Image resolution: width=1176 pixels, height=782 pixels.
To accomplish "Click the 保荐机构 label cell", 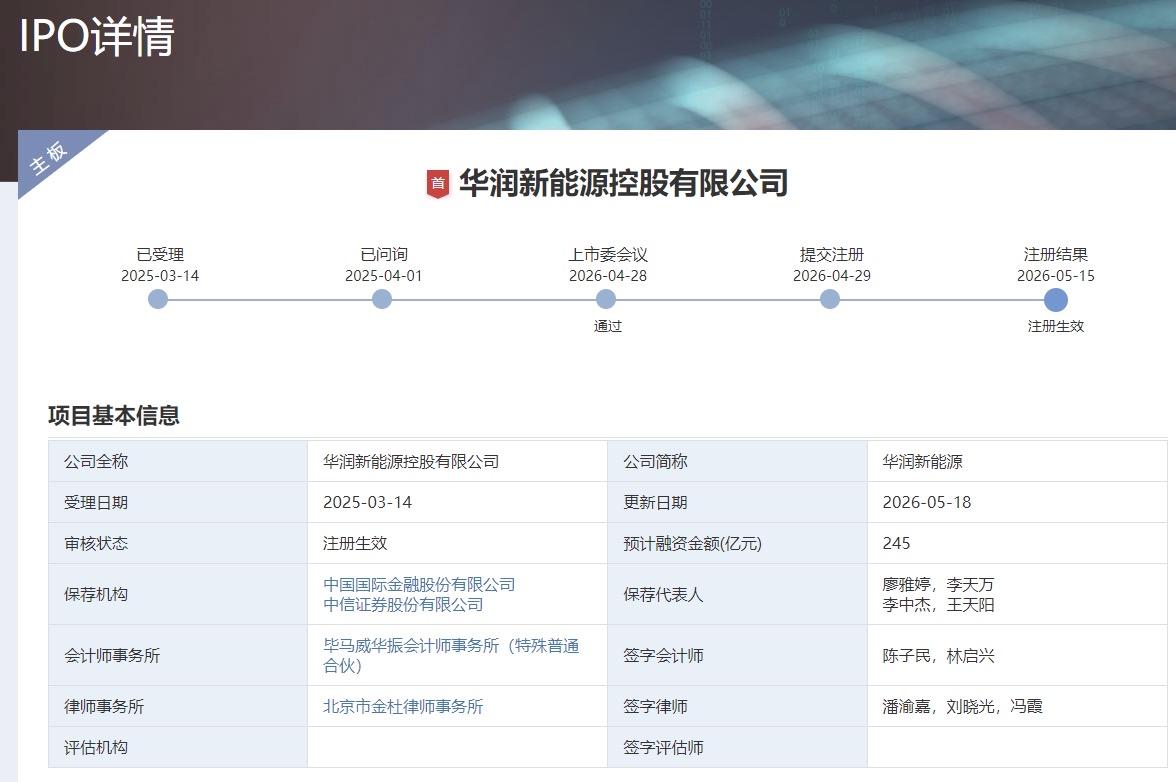I will [178, 595].
